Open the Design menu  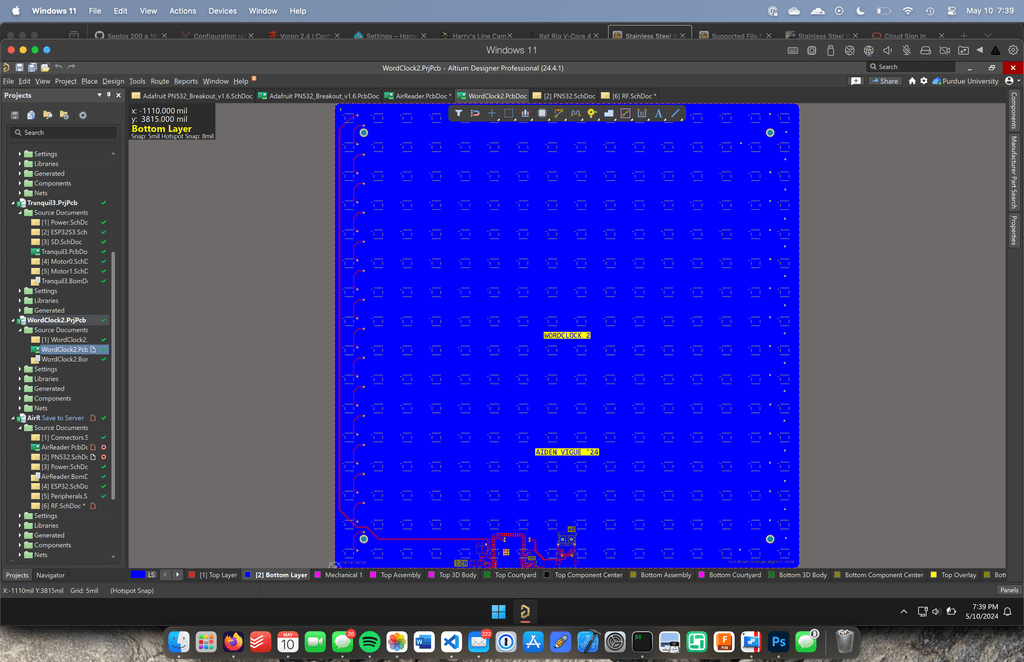(x=113, y=82)
